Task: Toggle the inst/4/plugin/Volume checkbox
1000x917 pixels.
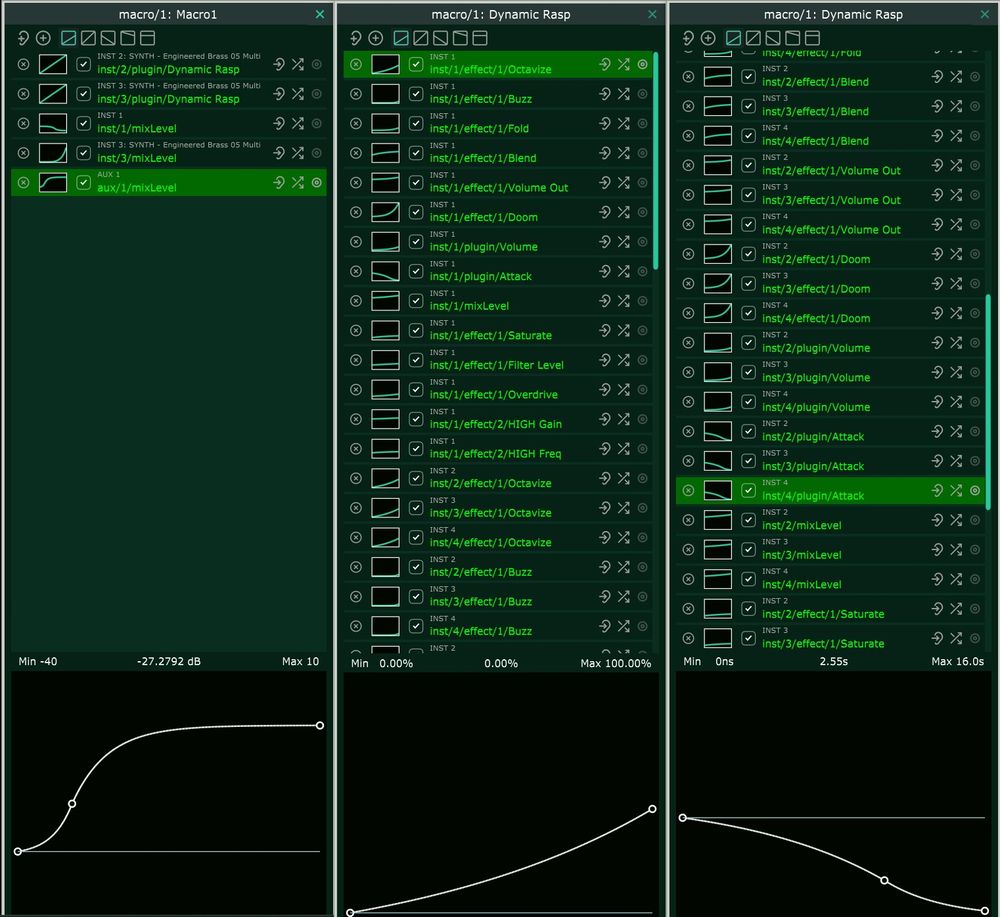Action: click(749, 402)
